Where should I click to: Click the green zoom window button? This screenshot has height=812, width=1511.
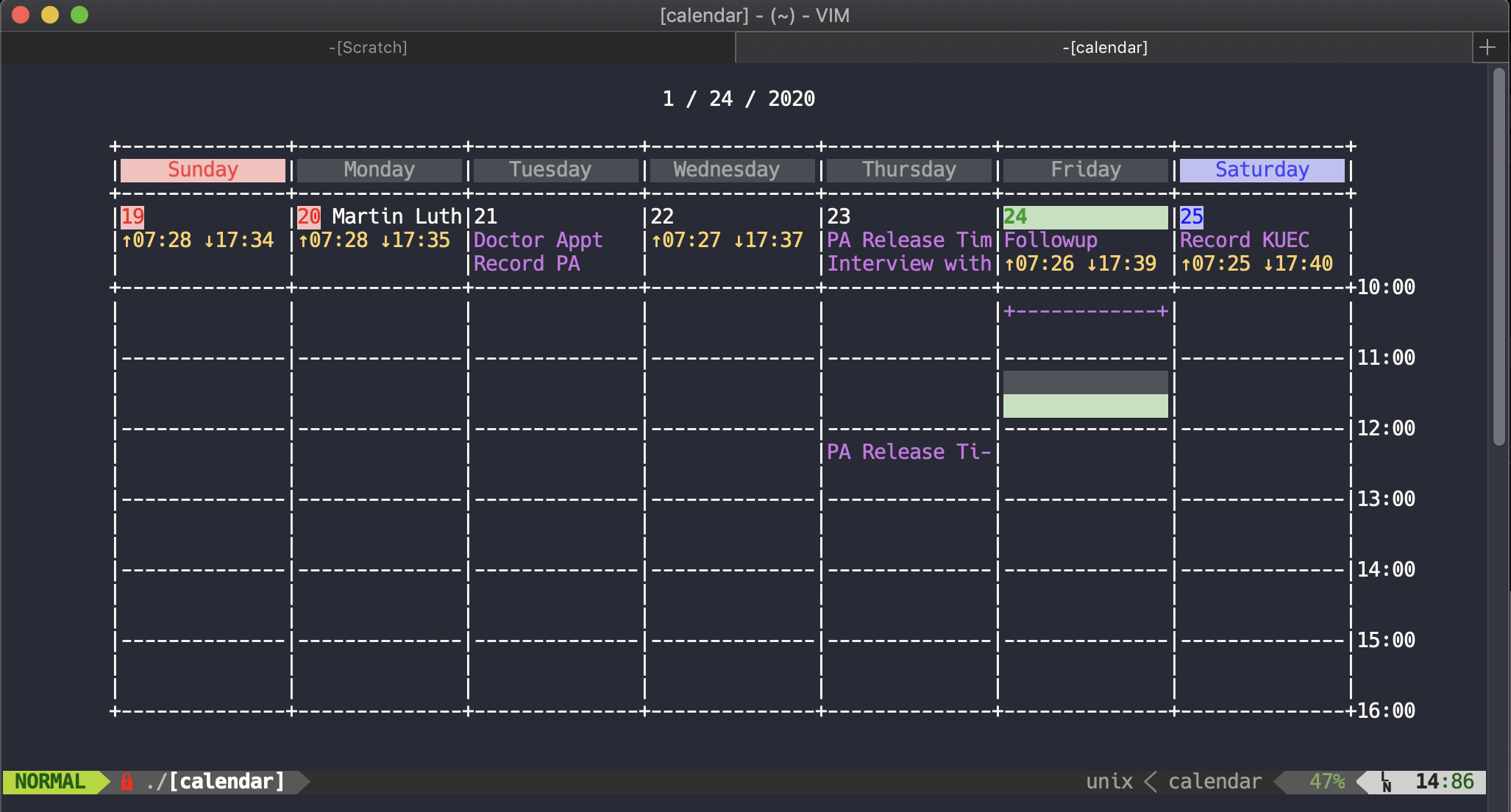click(x=79, y=15)
